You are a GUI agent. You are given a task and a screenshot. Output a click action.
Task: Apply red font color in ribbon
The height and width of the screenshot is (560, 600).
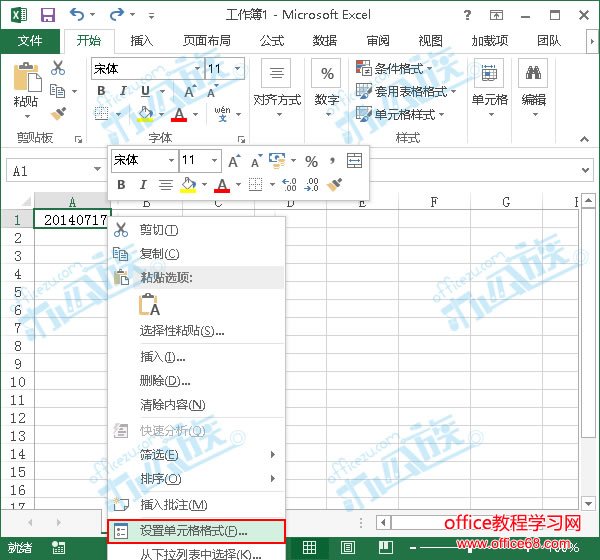point(179,114)
